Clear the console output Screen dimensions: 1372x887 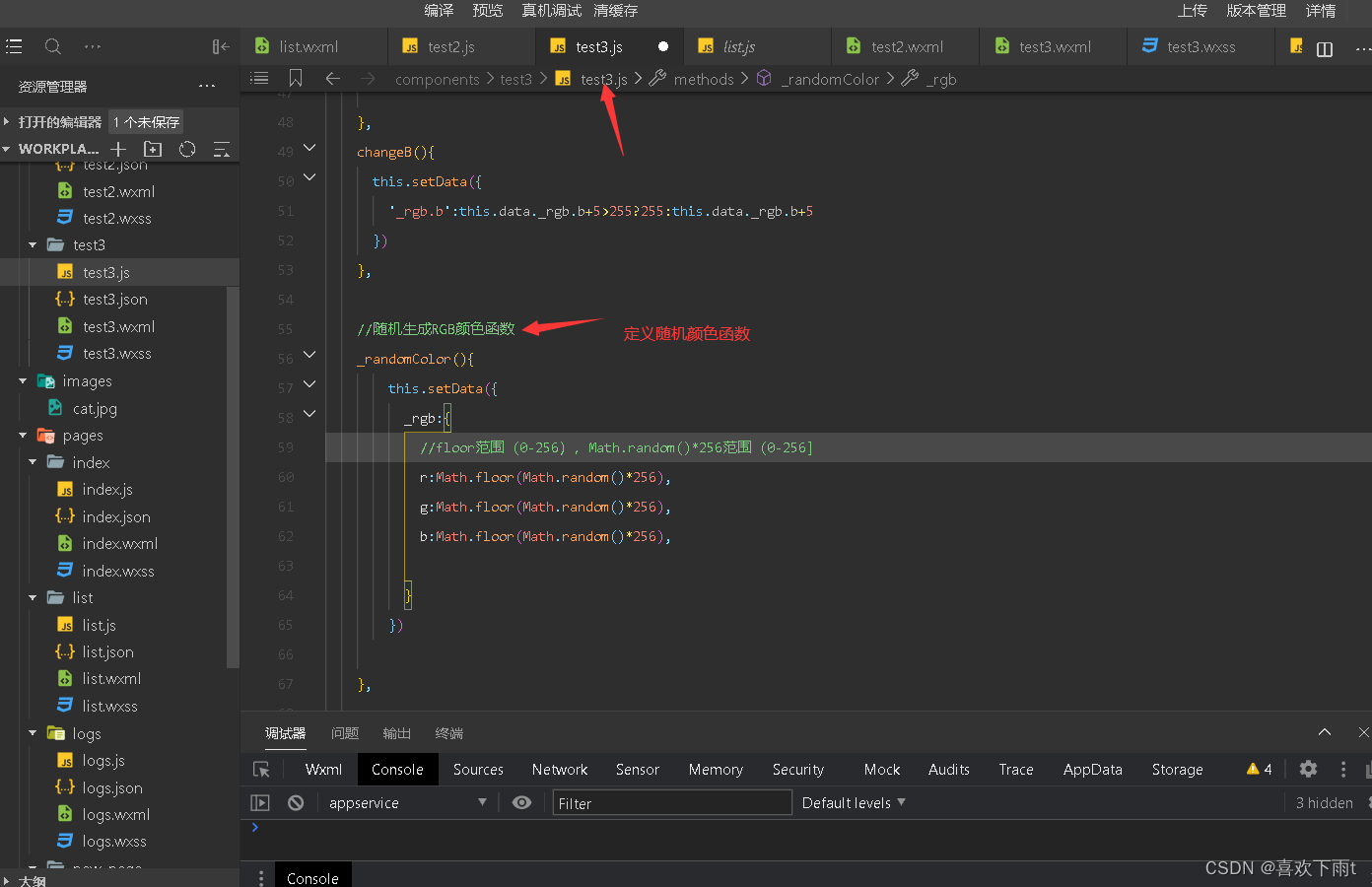point(296,803)
